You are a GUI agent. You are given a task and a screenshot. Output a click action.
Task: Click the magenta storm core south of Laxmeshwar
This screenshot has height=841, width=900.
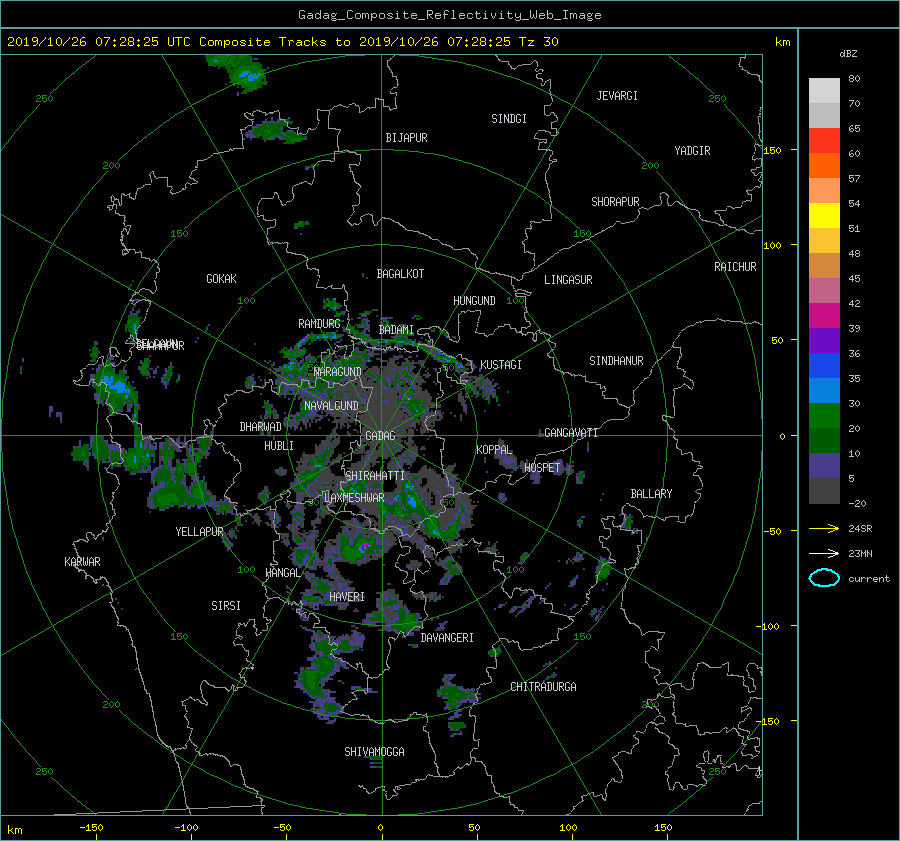[364, 547]
